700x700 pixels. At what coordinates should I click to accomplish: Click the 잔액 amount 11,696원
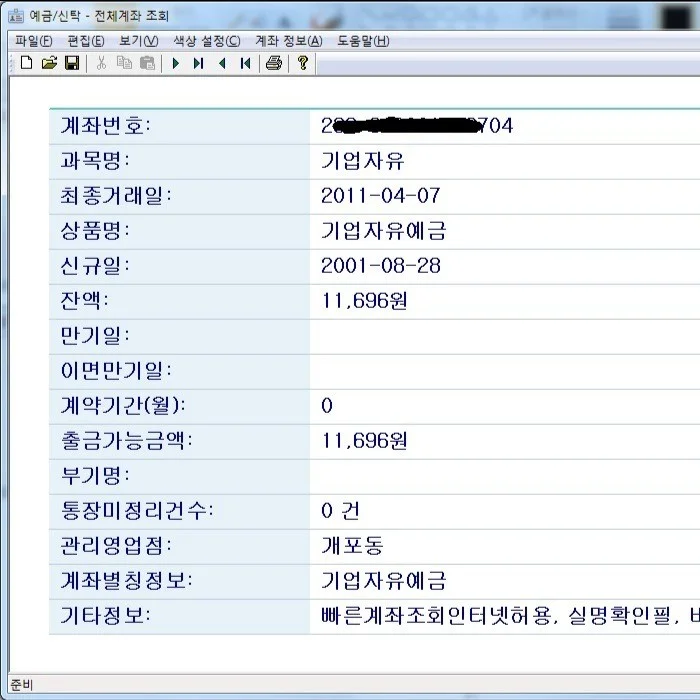pos(364,301)
